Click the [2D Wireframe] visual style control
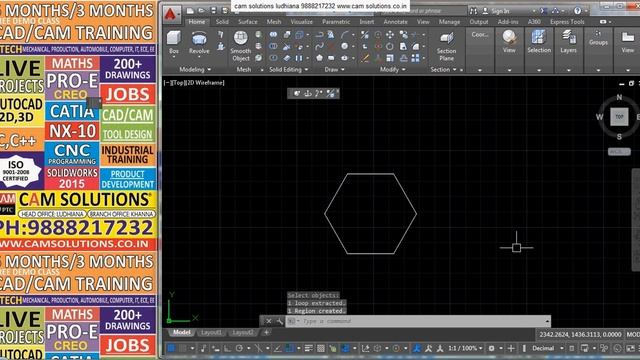 [204, 82]
